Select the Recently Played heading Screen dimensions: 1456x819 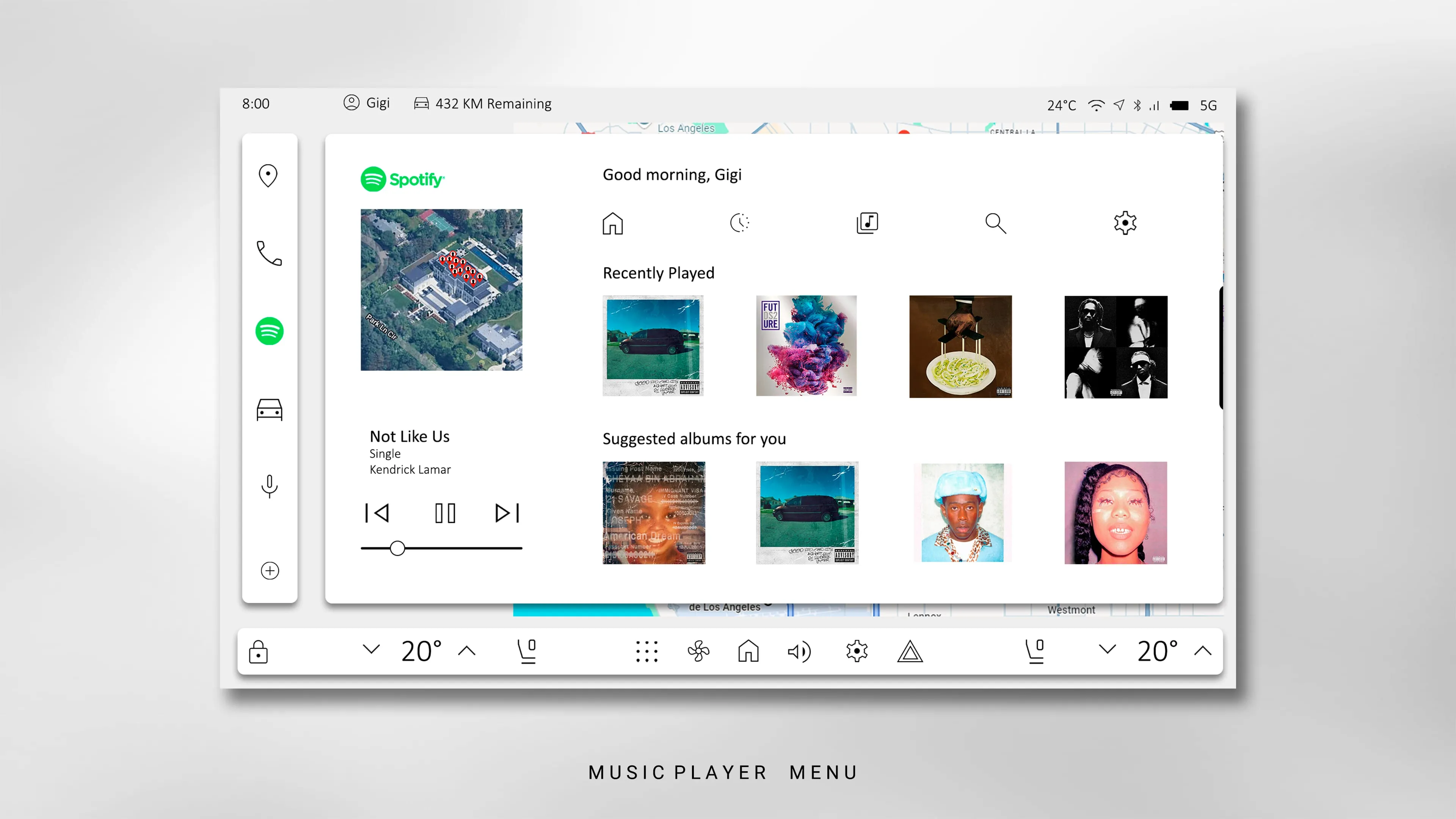pos(659,273)
